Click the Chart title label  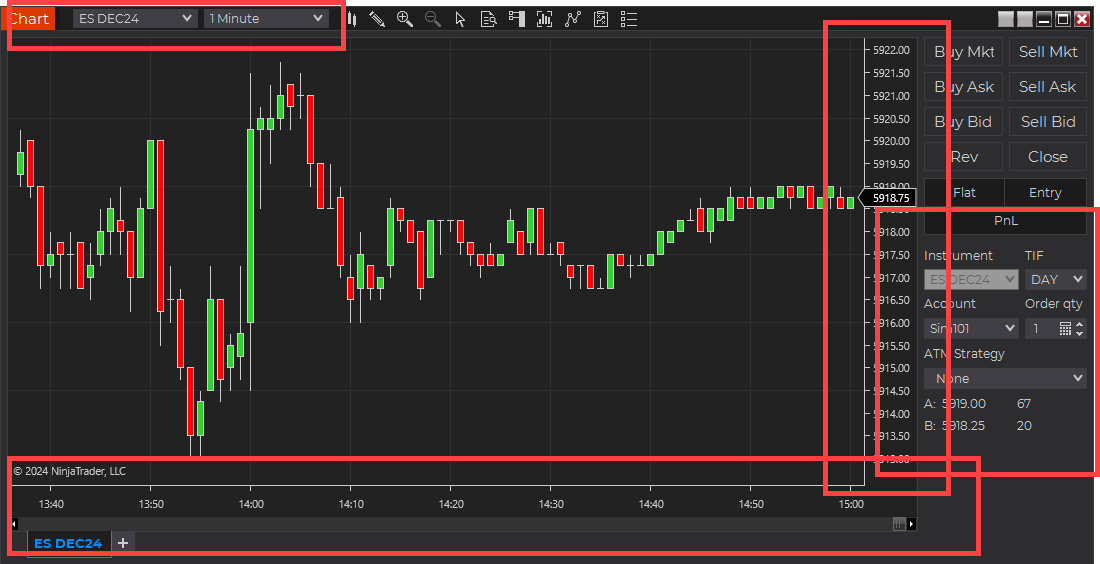coord(29,18)
